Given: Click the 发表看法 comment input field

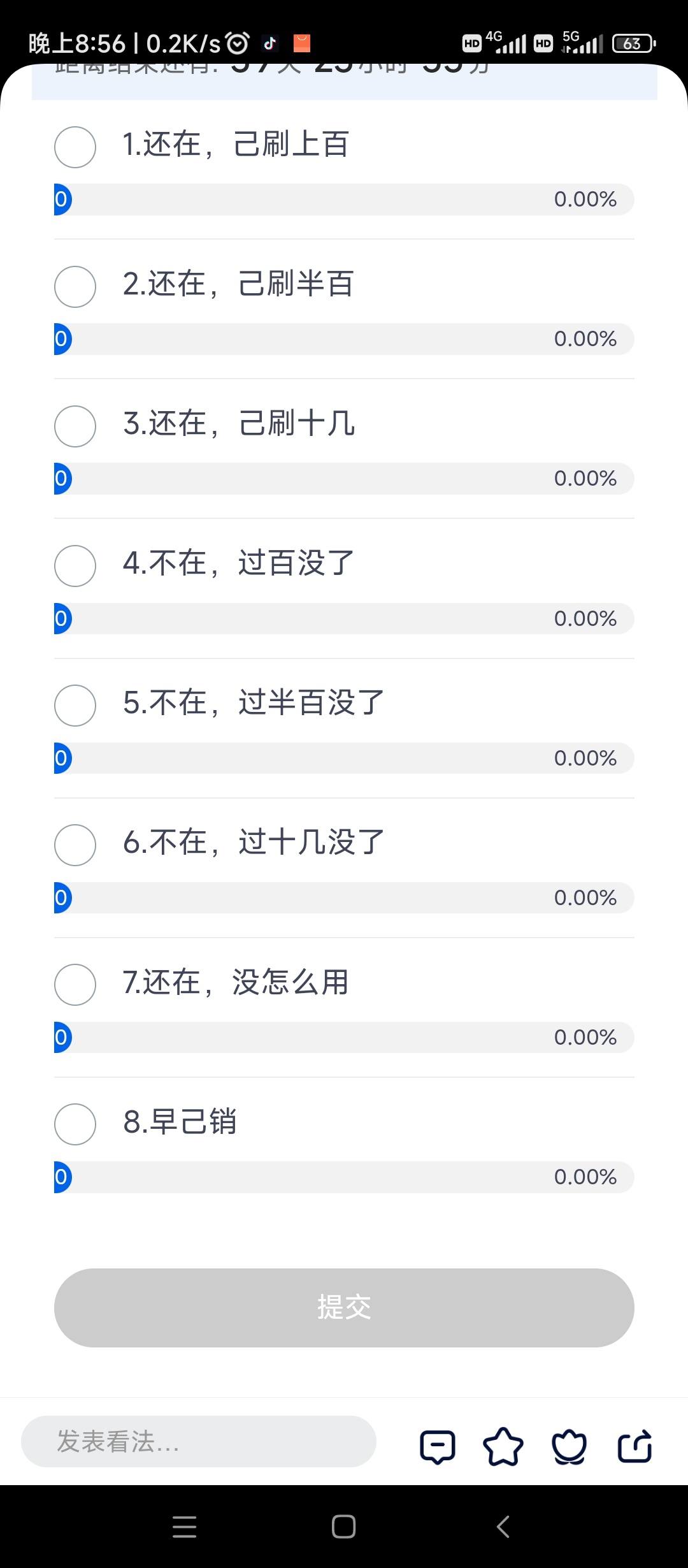Looking at the screenshot, I should pyautogui.click(x=199, y=1442).
